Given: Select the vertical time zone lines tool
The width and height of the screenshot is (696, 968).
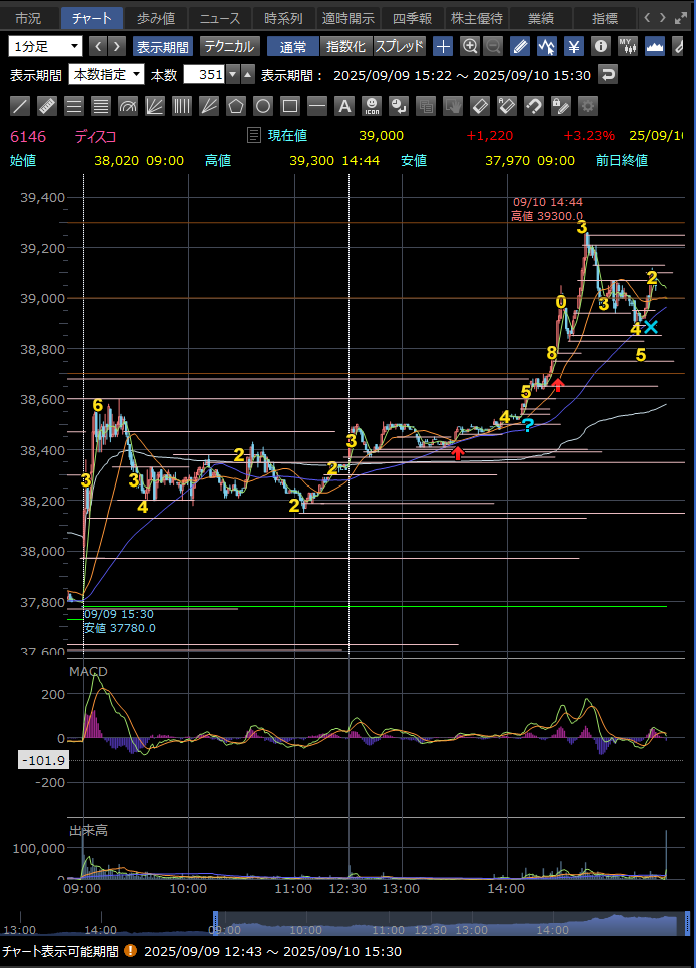Looking at the screenshot, I should [182, 106].
